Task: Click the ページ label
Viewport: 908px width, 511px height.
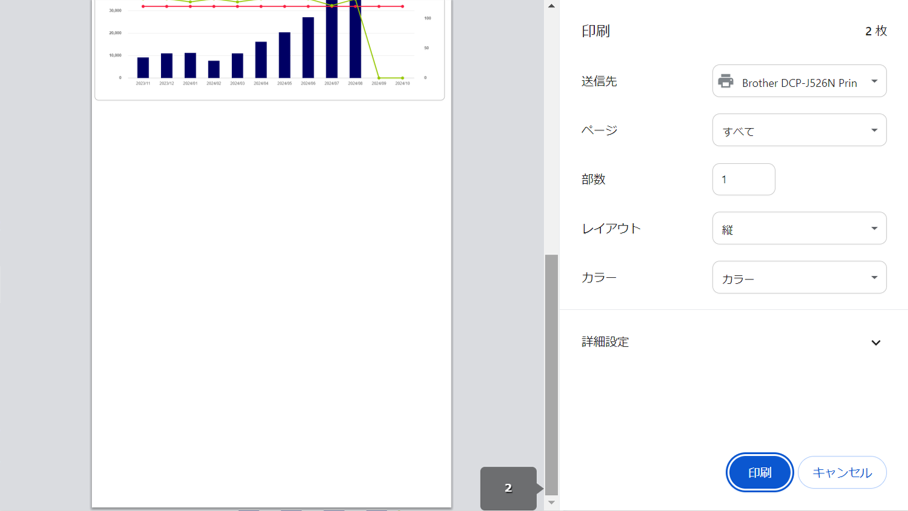Action: point(599,130)
